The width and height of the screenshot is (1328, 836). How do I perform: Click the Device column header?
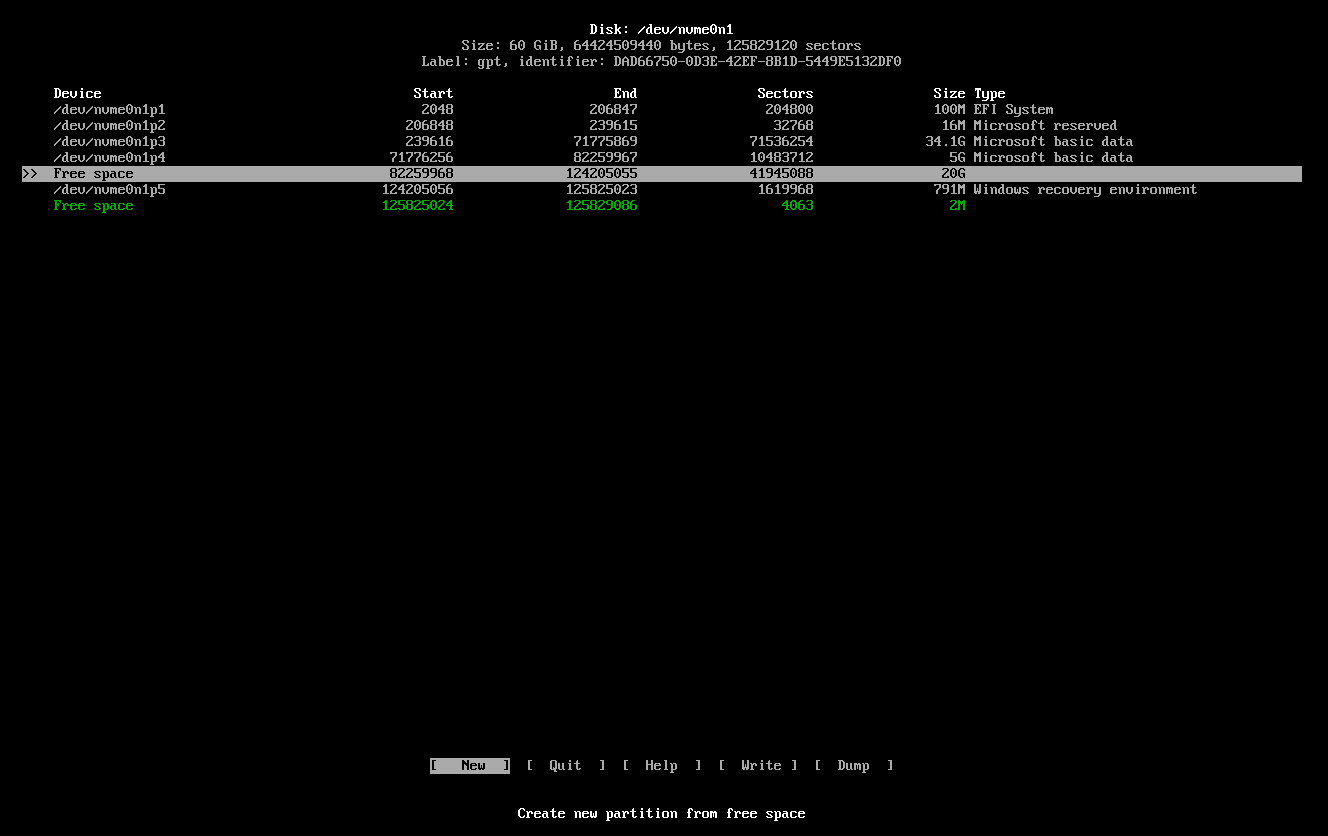pyautogui.click(x=78, y=94)
